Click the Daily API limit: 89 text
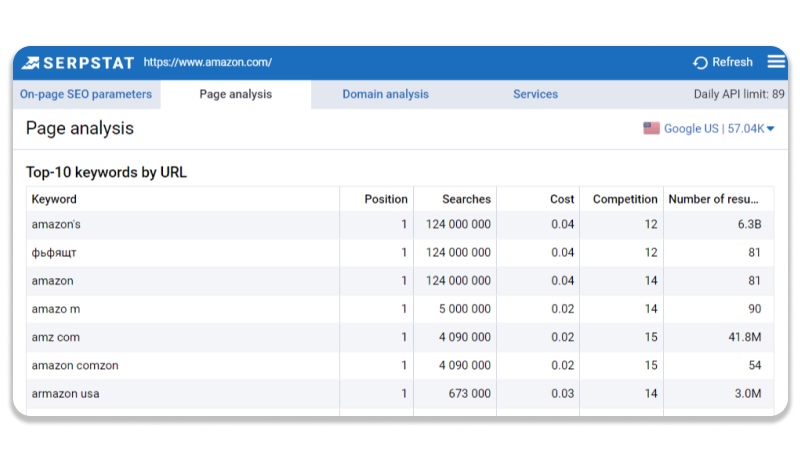This screenshot has width=800, height=450. coord(739,94)
